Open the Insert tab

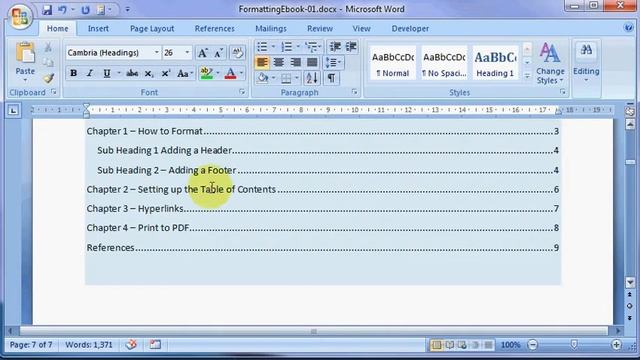pos(98,29)
